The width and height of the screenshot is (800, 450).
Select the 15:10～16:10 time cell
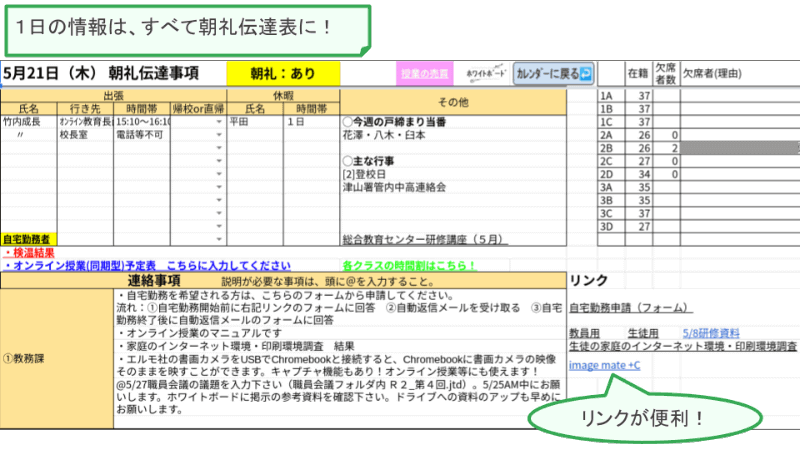[x=142, y=122]
